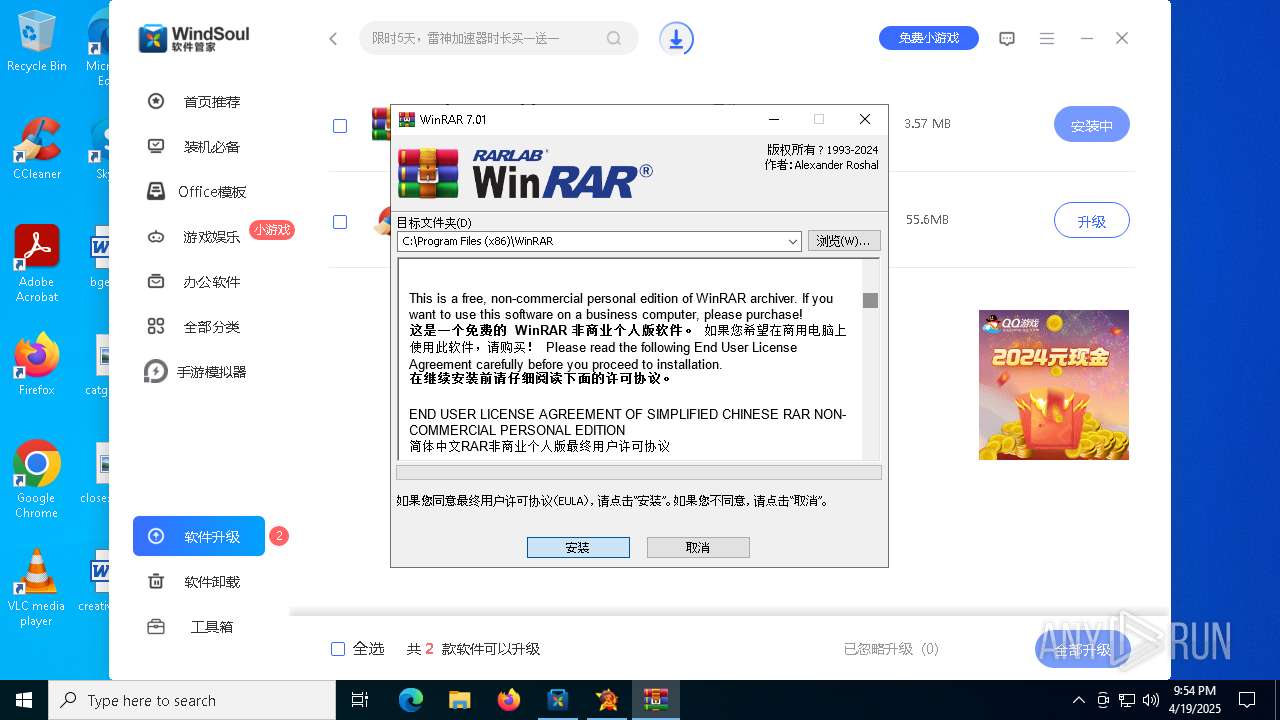The image size is (1280, 720).
Task: Go back with the left arrow icon
Action: click(x=333, y=39)
